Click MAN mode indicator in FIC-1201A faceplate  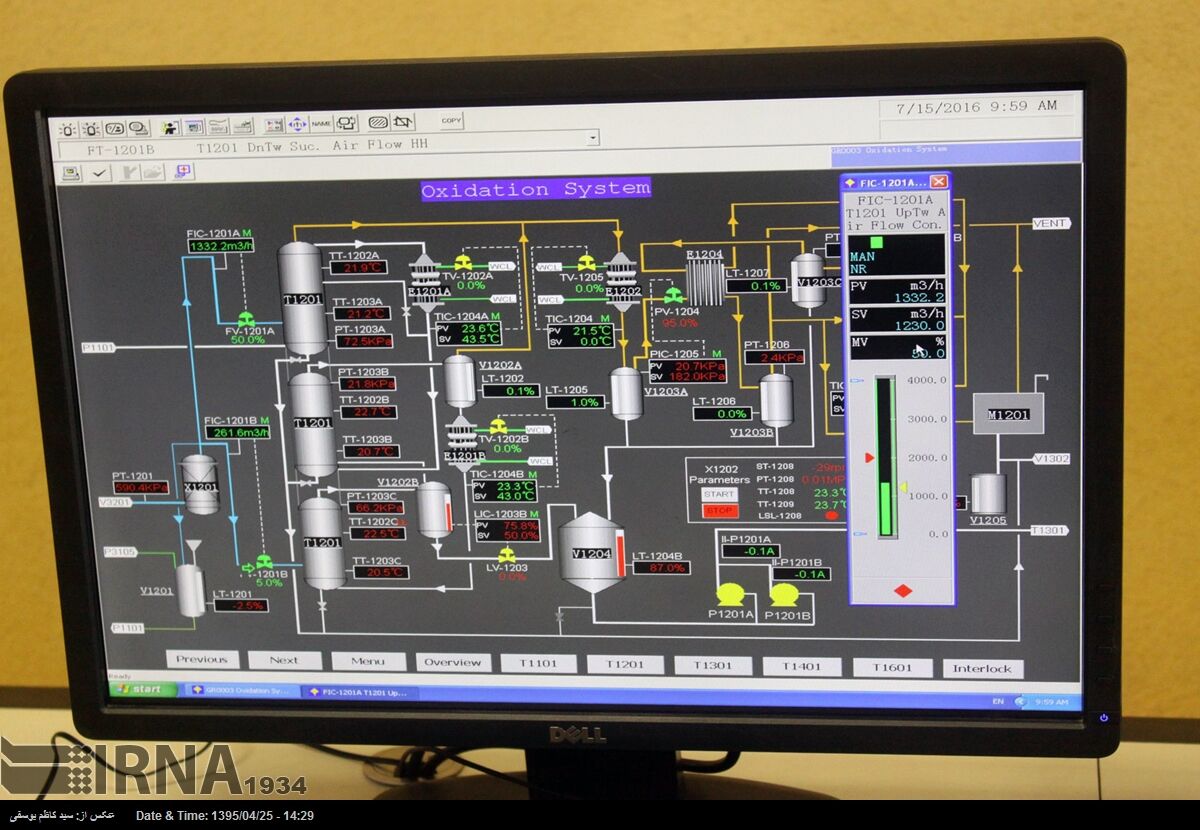point(862,257)
